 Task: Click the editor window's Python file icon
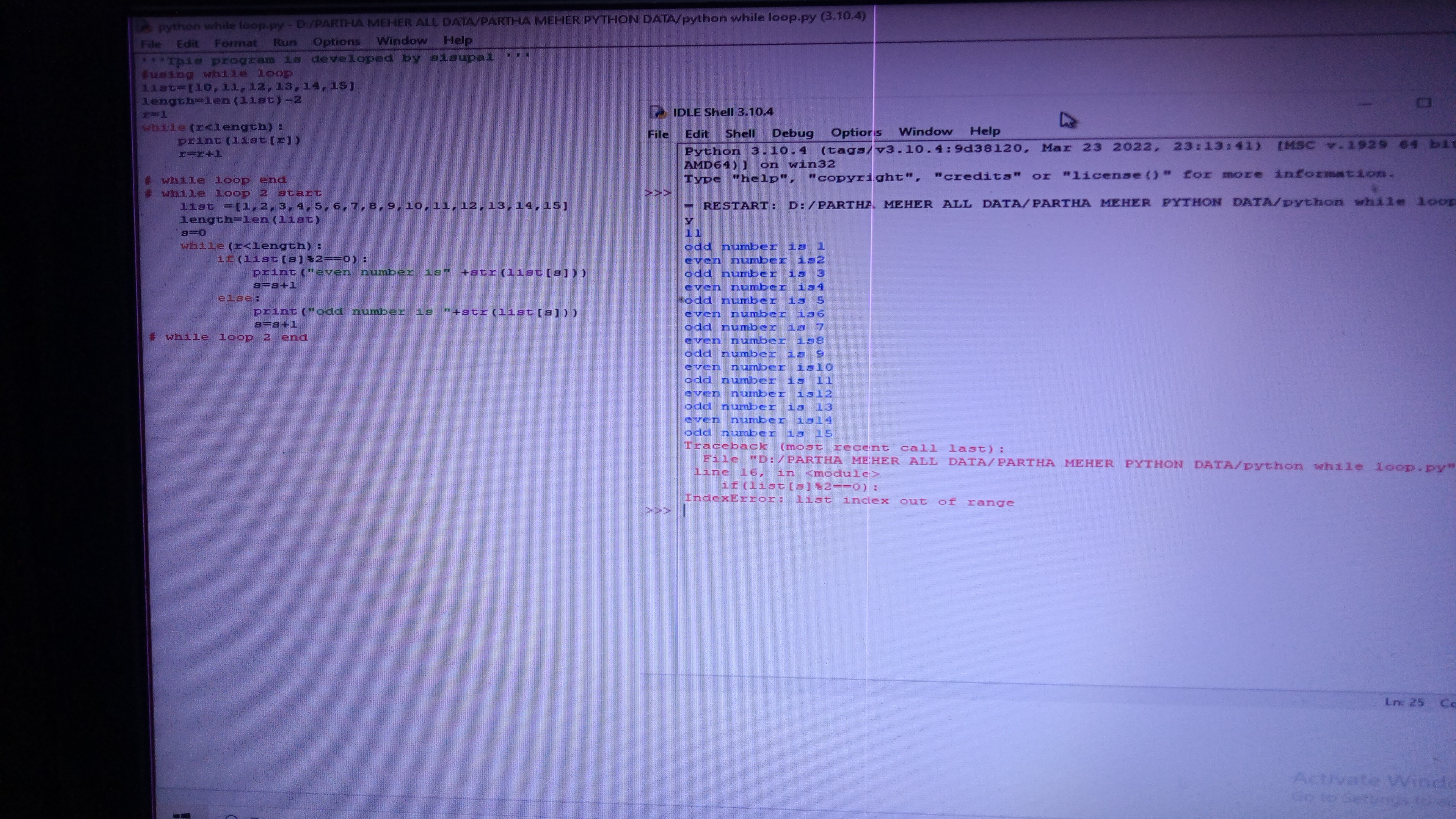coord(146,27)
